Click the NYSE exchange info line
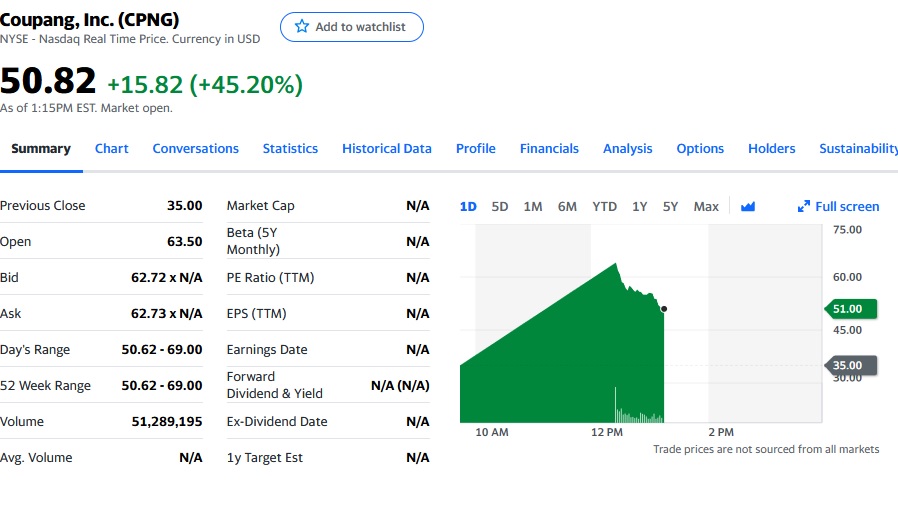 [x=130, y=39]
